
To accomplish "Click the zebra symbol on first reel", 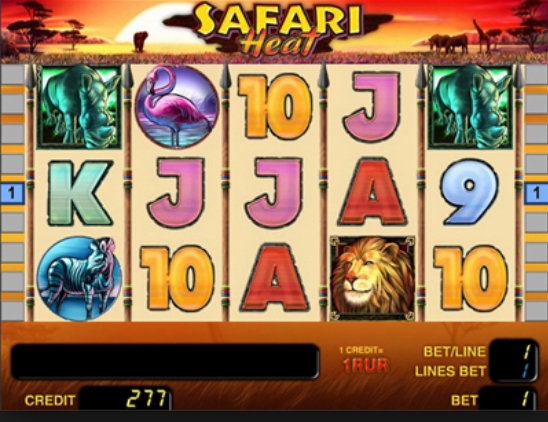I will 80,278.
